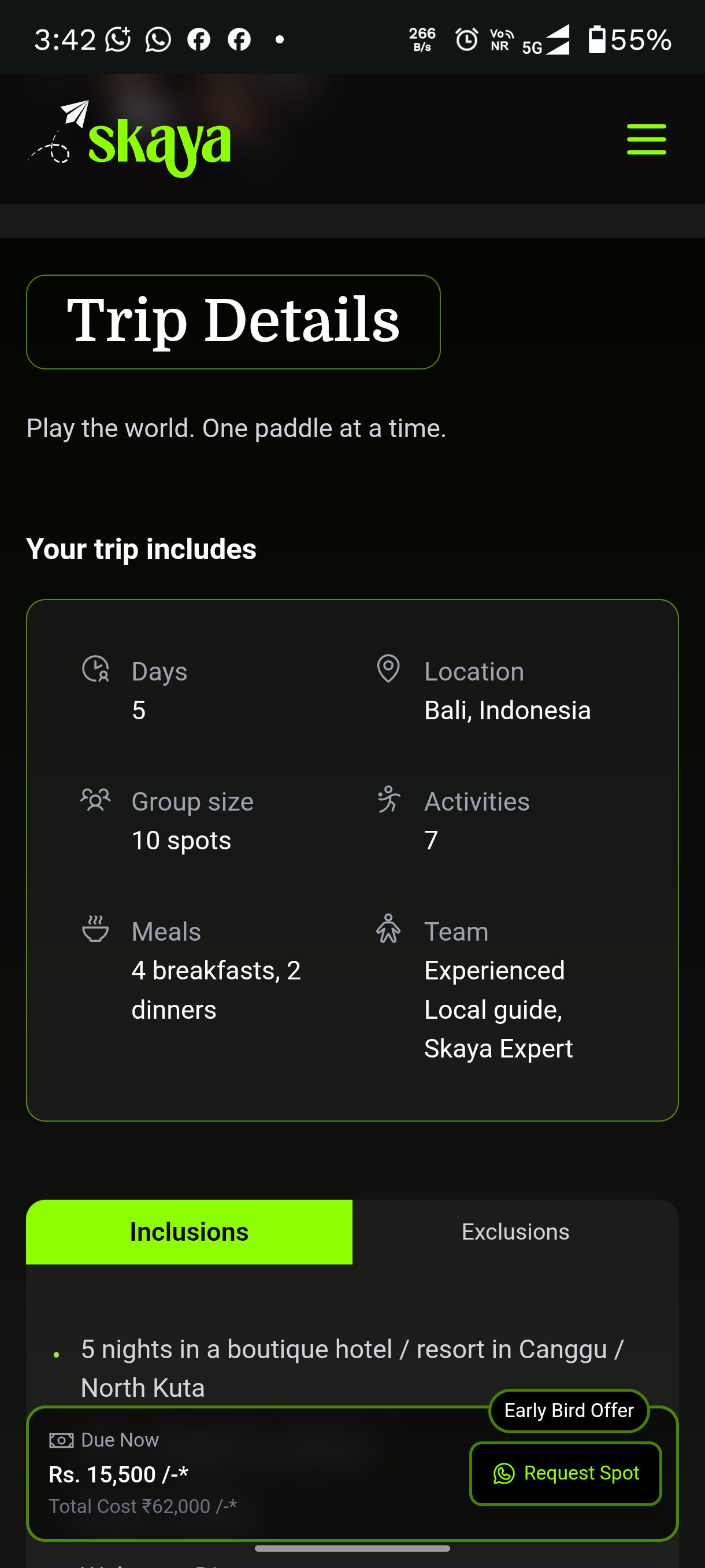The width and height of the screenshot is (705, 1568).
Task: Tap the Total Cost ₹62,000 text
Action: click(x=143, y=1506)
